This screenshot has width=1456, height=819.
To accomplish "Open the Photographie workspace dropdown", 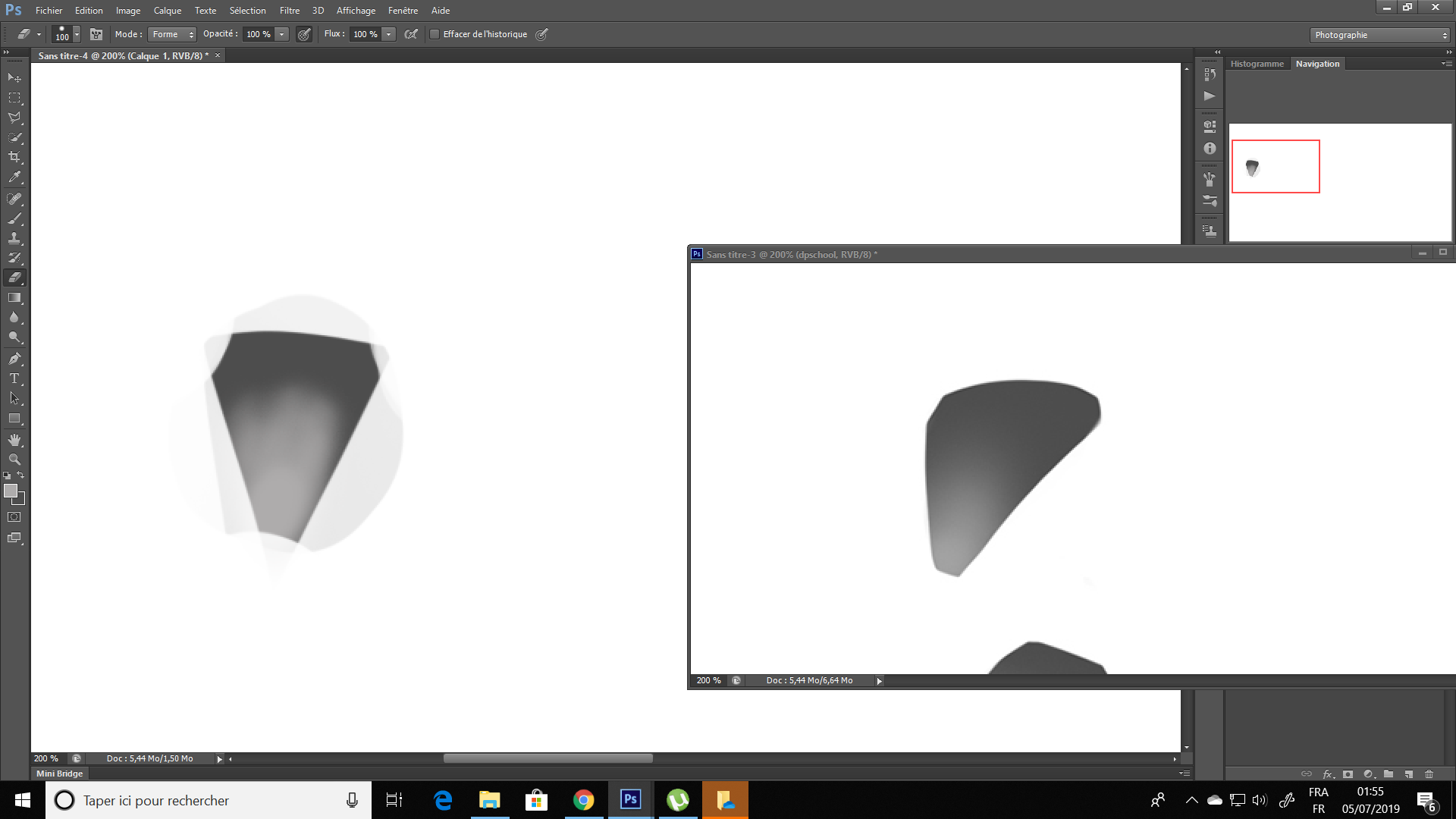I will click(1380, 35).
